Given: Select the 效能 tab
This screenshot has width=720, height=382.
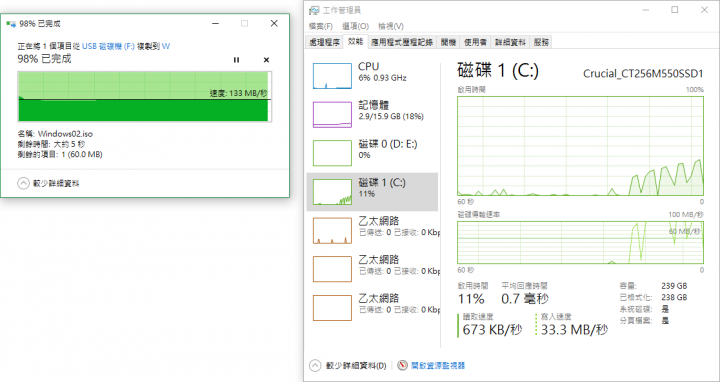Looking at the screenshot, I should [355, 42].
